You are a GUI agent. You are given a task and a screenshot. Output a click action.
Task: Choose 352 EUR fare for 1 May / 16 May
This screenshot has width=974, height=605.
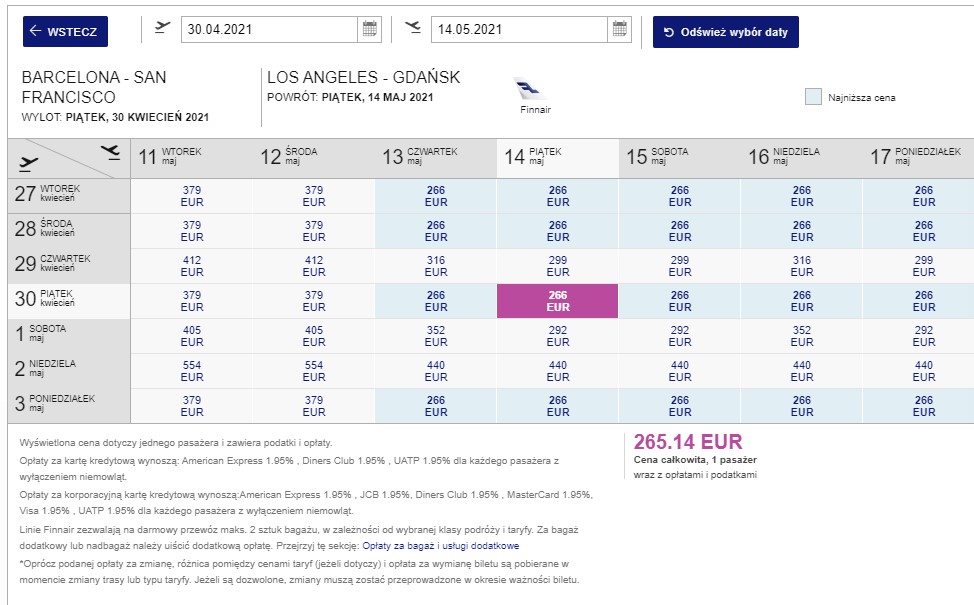point(802,336)
